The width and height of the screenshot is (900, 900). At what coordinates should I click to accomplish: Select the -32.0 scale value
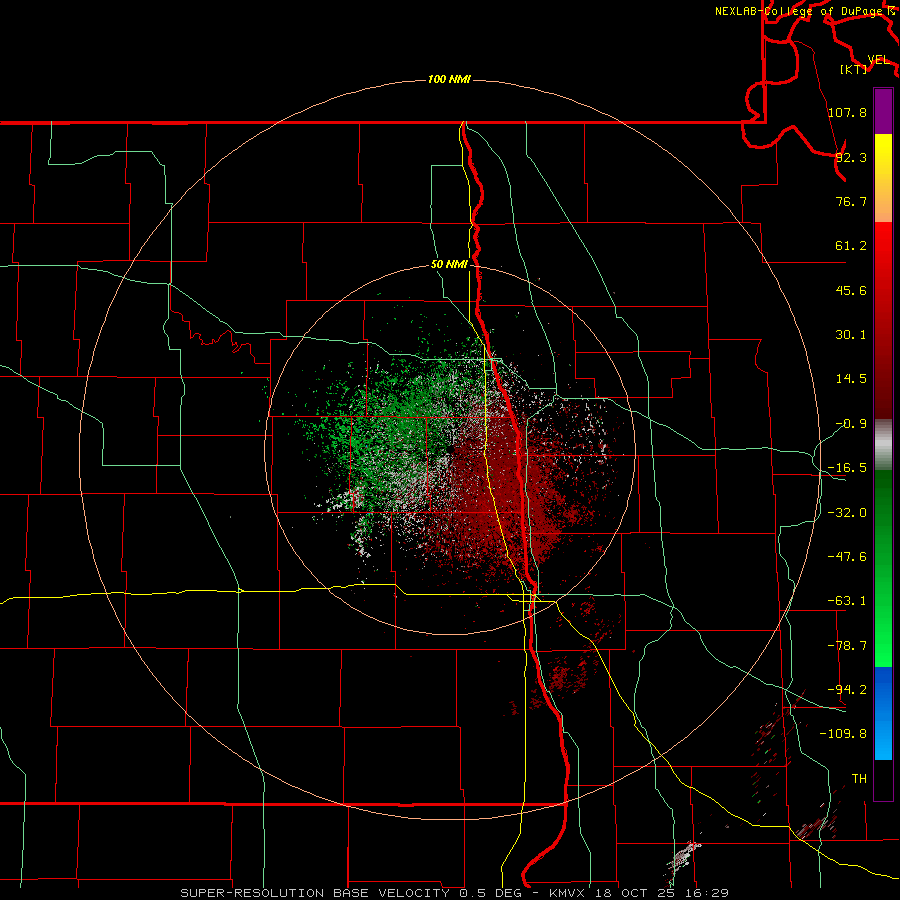(x=847, y=513)
